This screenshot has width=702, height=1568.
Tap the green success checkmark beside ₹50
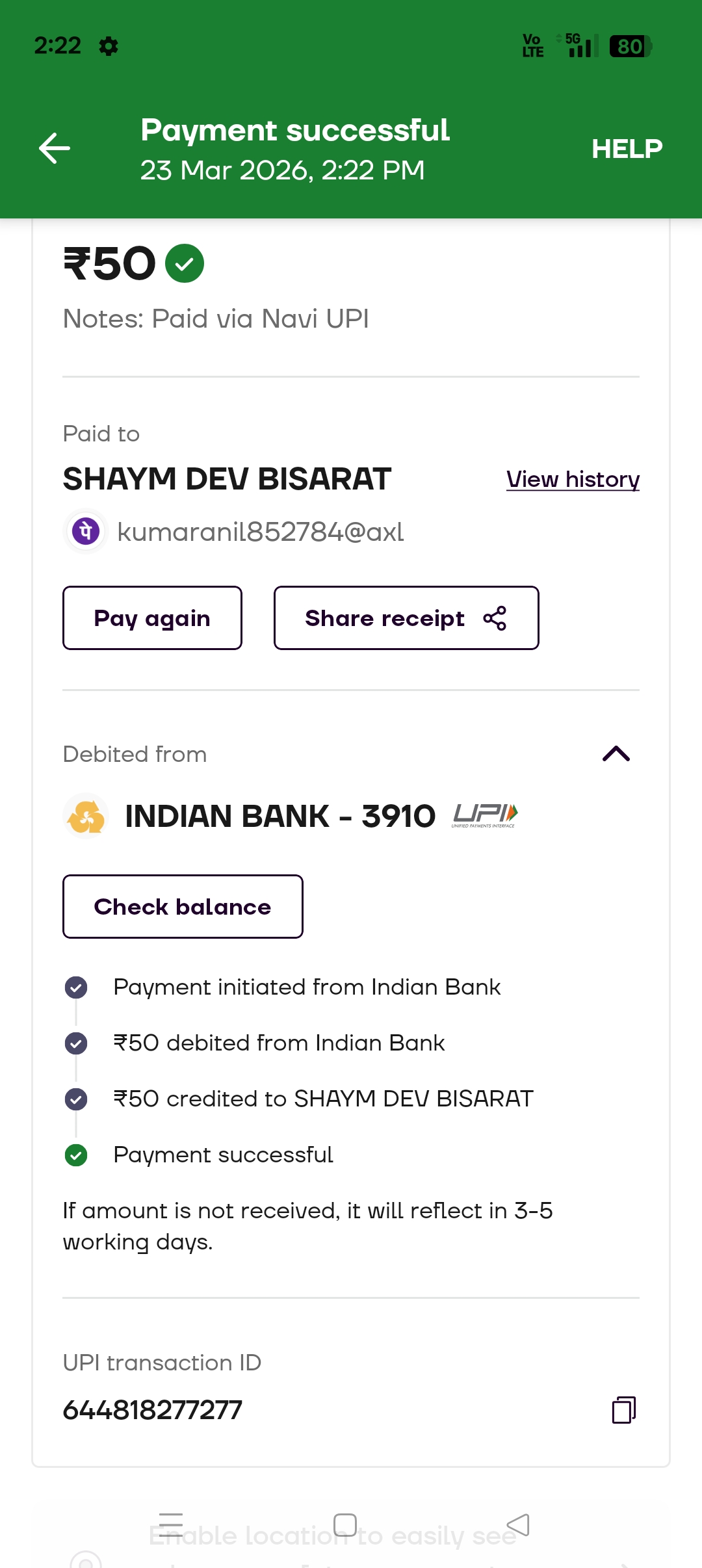pos(185,263)
